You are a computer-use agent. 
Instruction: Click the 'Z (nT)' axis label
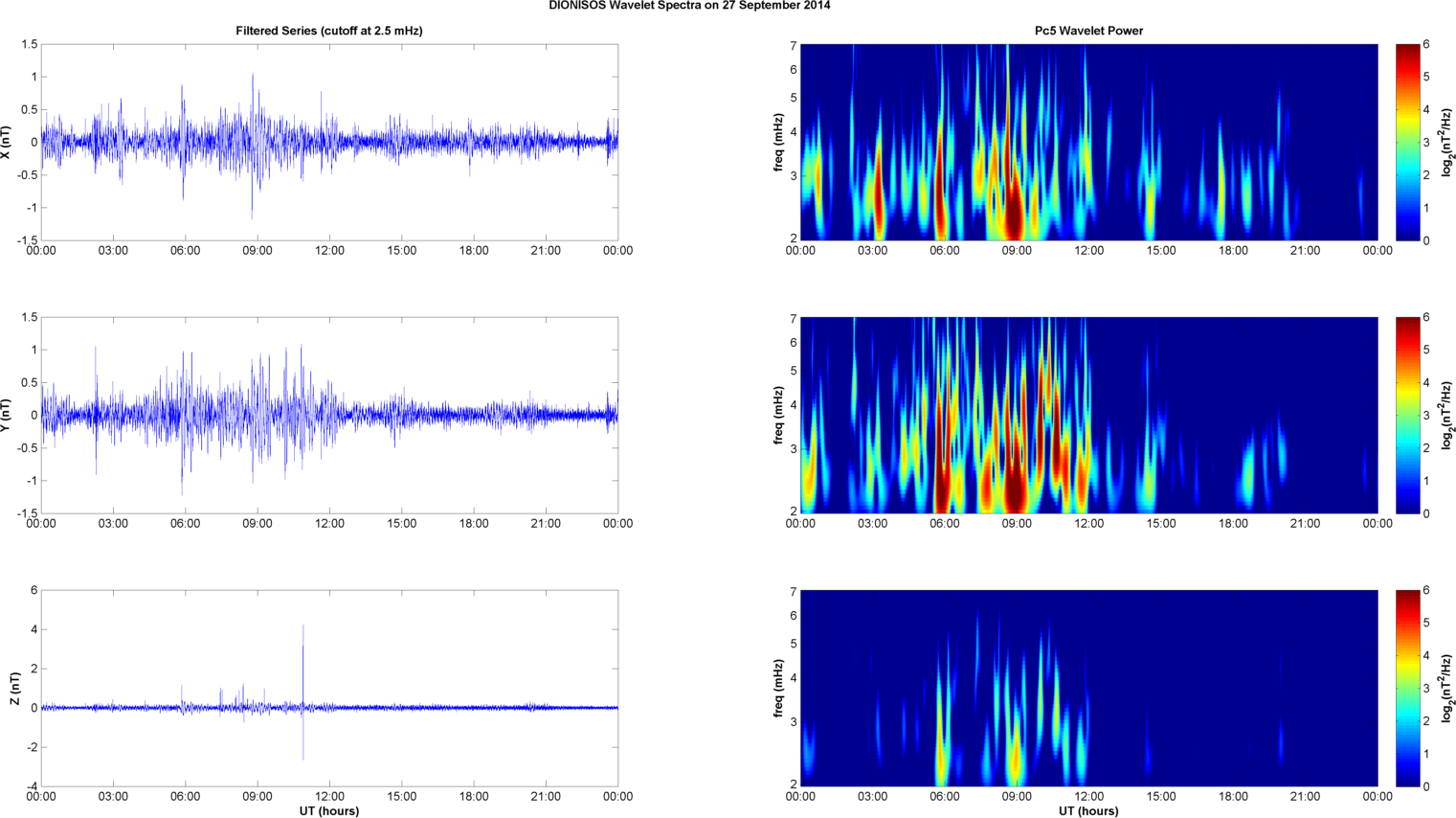14,689
